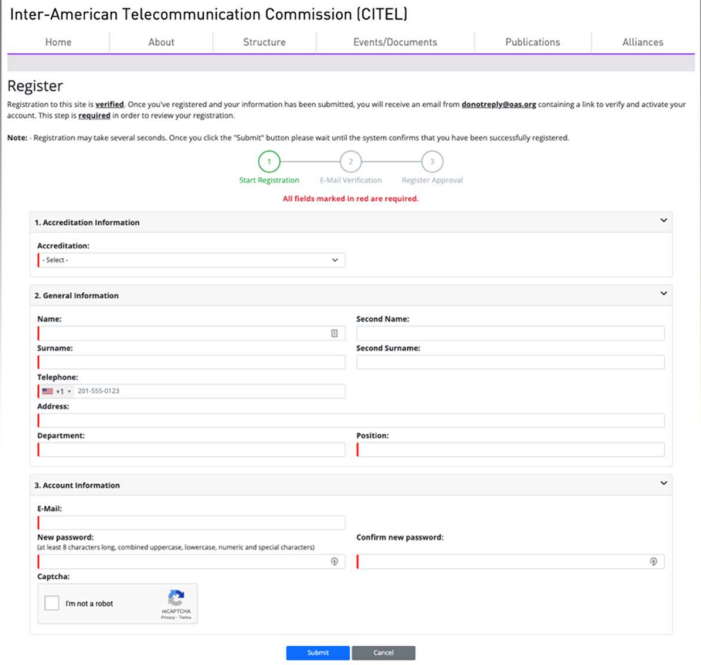Screen dimensions: 701x665
Task: Click the show-password icon in New password field
Action: (334, 562)
